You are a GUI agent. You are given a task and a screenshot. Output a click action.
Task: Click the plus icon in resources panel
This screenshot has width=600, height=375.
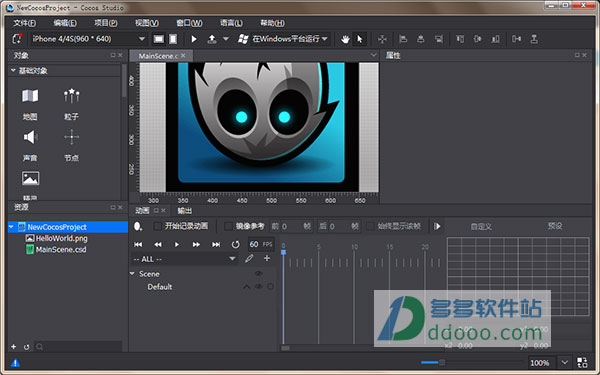pyautogui.click(x=13, y=347)
